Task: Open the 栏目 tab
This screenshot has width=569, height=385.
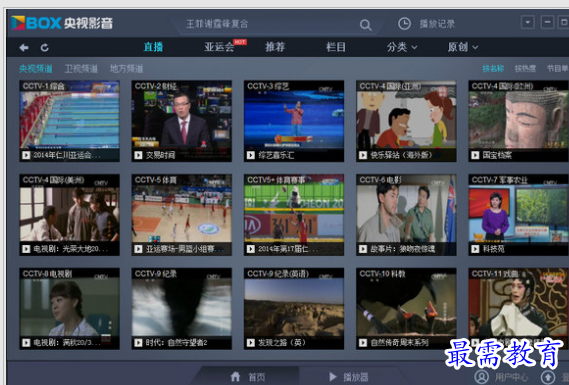Action: pyautogui.click(x=336, y=47)
